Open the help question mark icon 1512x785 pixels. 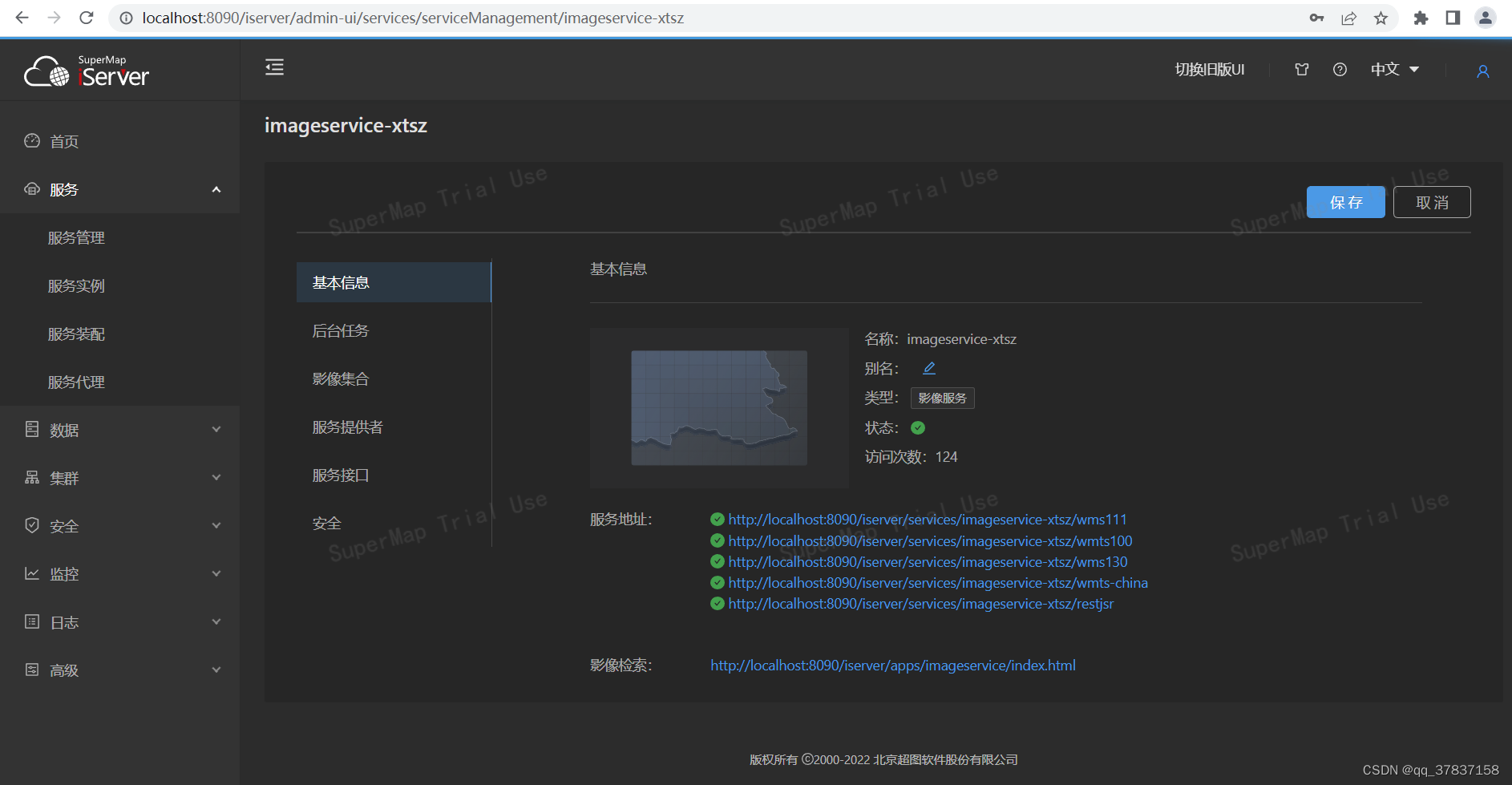1340,70
